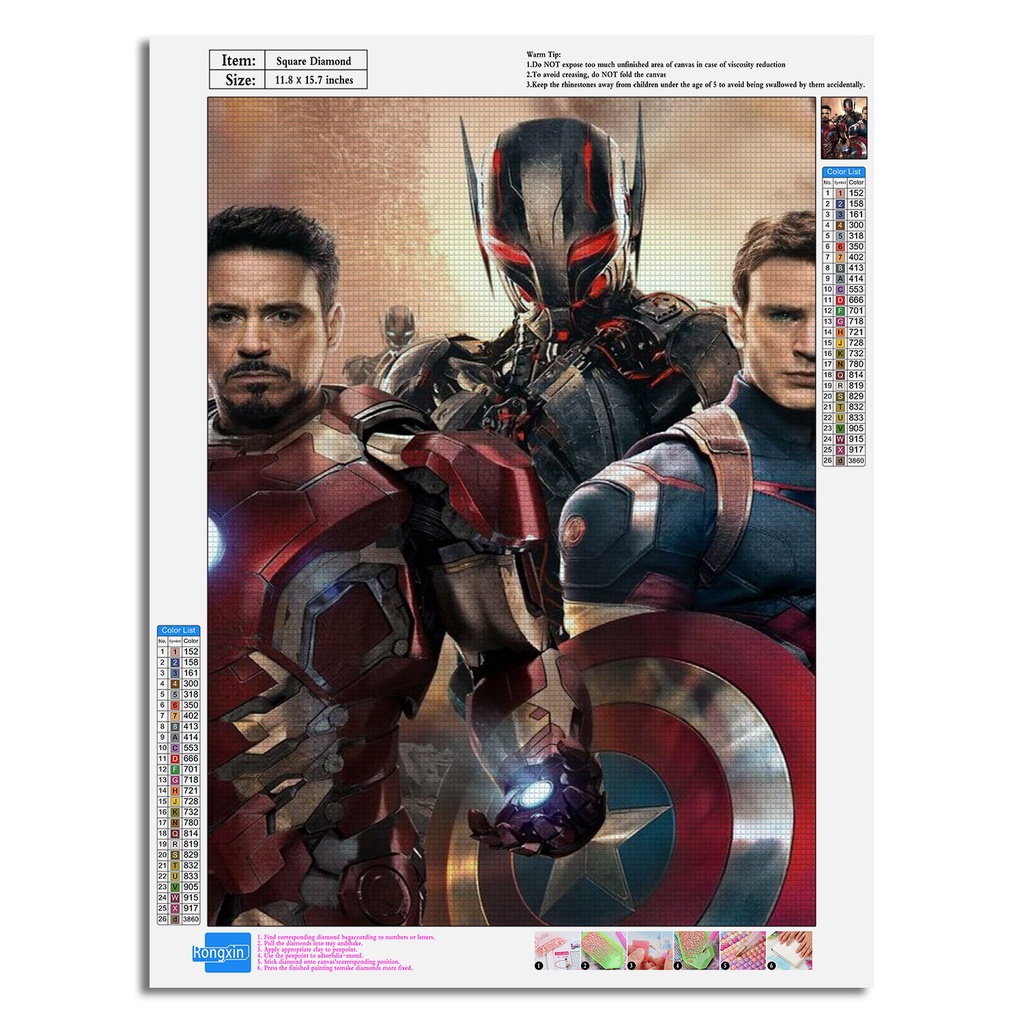Click the kongxin brand logo
The height and width of the screenshot is (1024, 1024).
point(219,953)
